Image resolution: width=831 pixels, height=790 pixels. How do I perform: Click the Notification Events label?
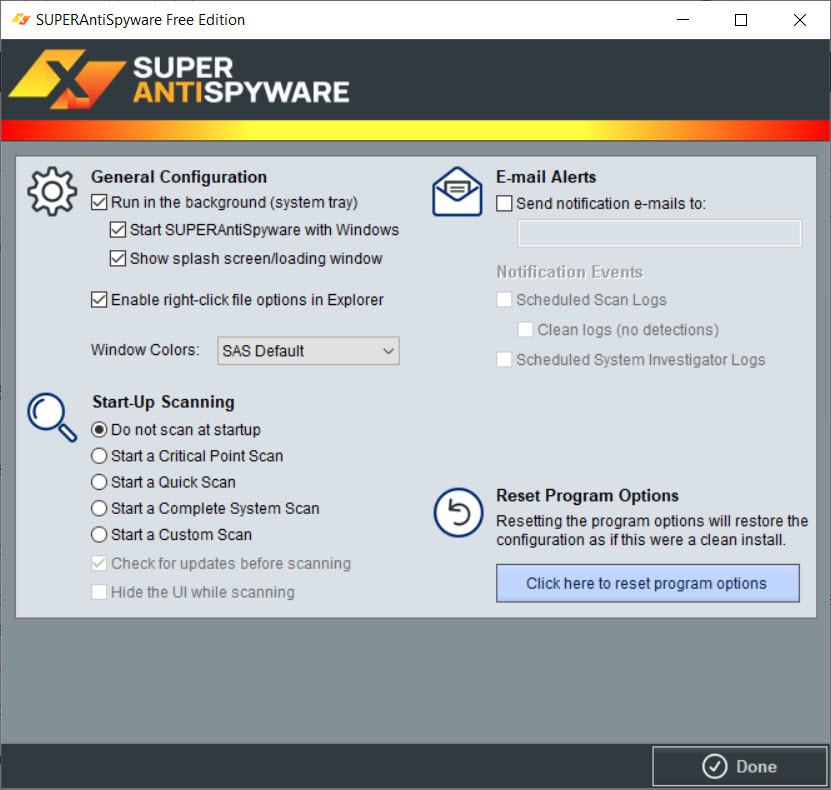569,272
